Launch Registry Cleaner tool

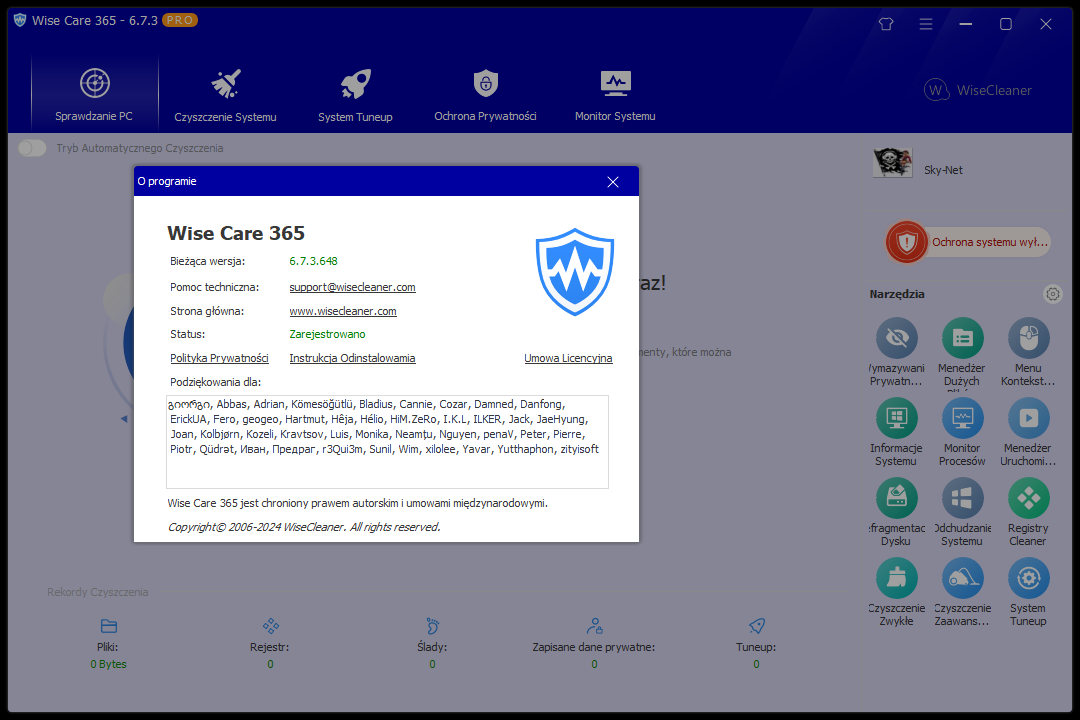tap(1028, 512)
